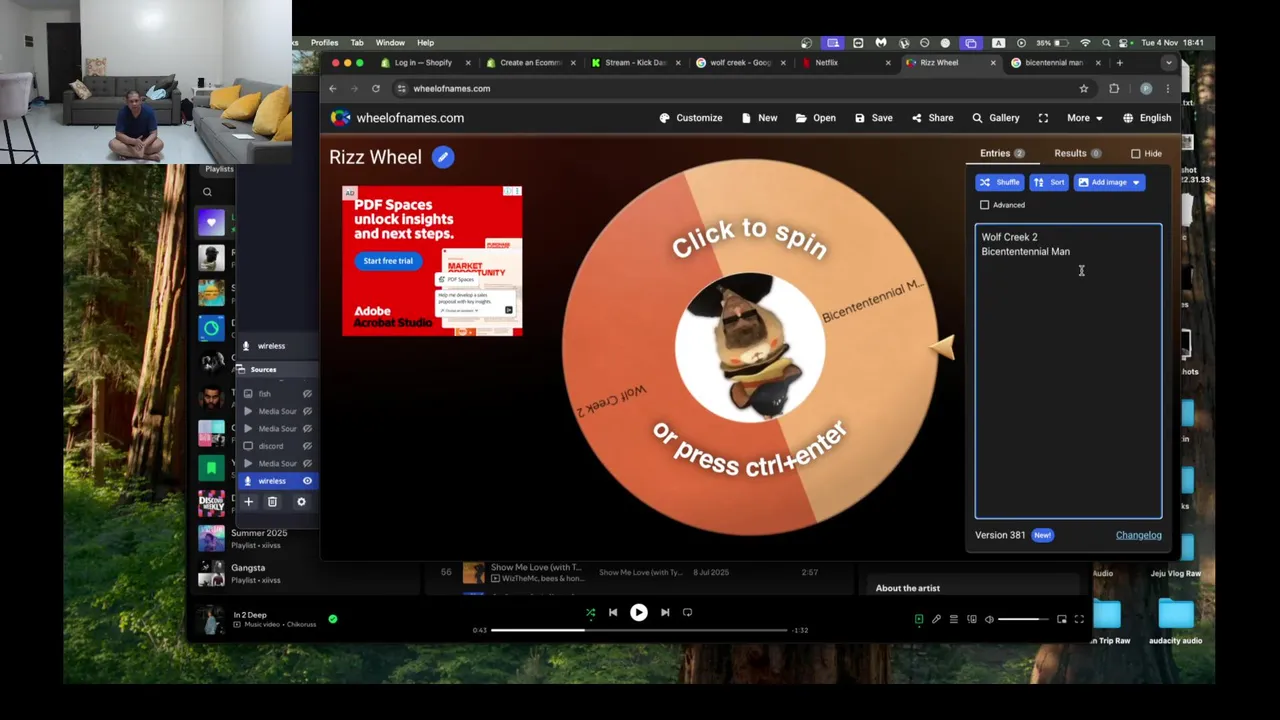Viewport: 1280px width, 720px height.
Task: Save the current wheel
Action: [873, 118]
